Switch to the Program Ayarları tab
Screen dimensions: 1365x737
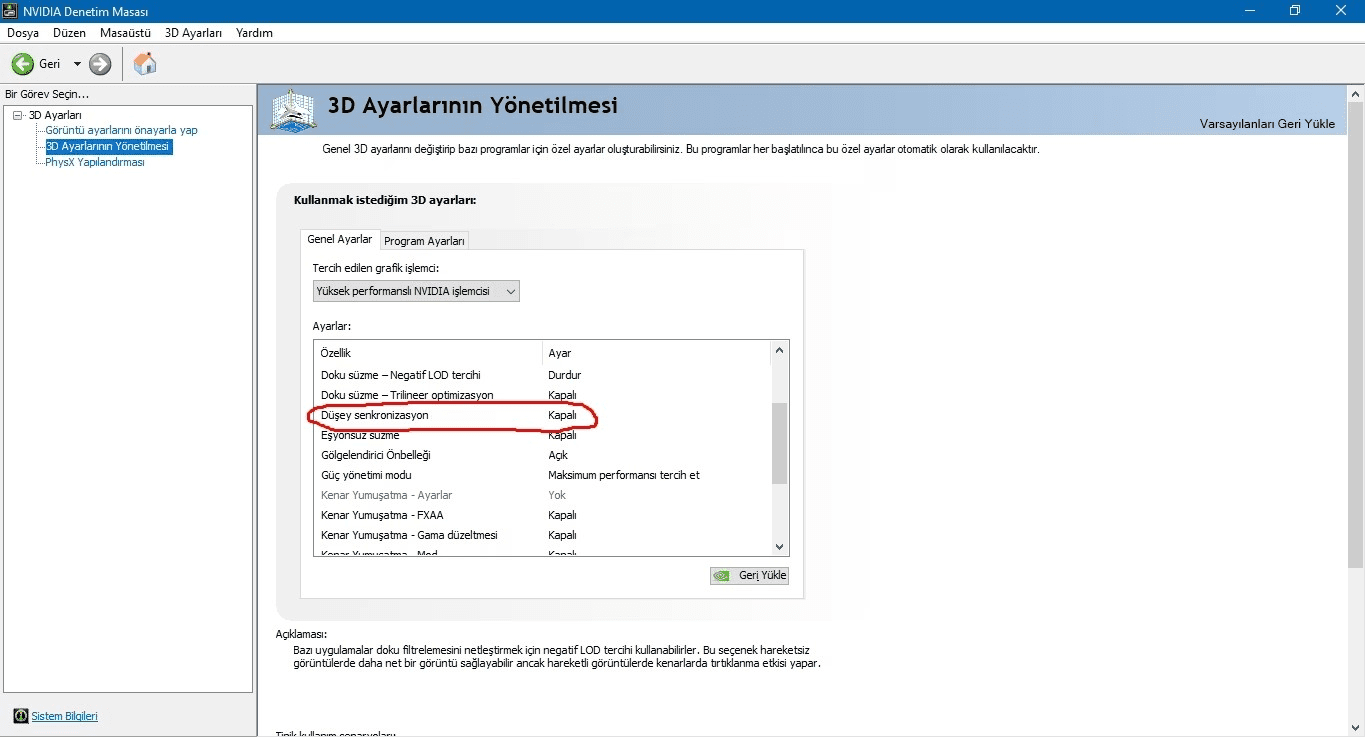click(x=424, y=241)
